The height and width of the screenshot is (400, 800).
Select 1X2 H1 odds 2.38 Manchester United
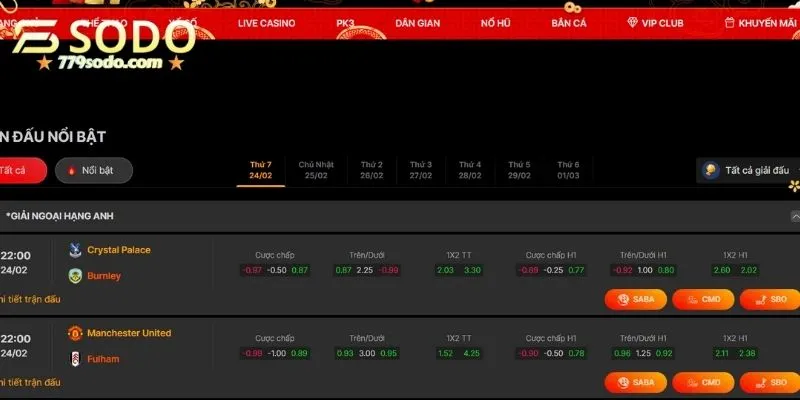pos(749,354)
